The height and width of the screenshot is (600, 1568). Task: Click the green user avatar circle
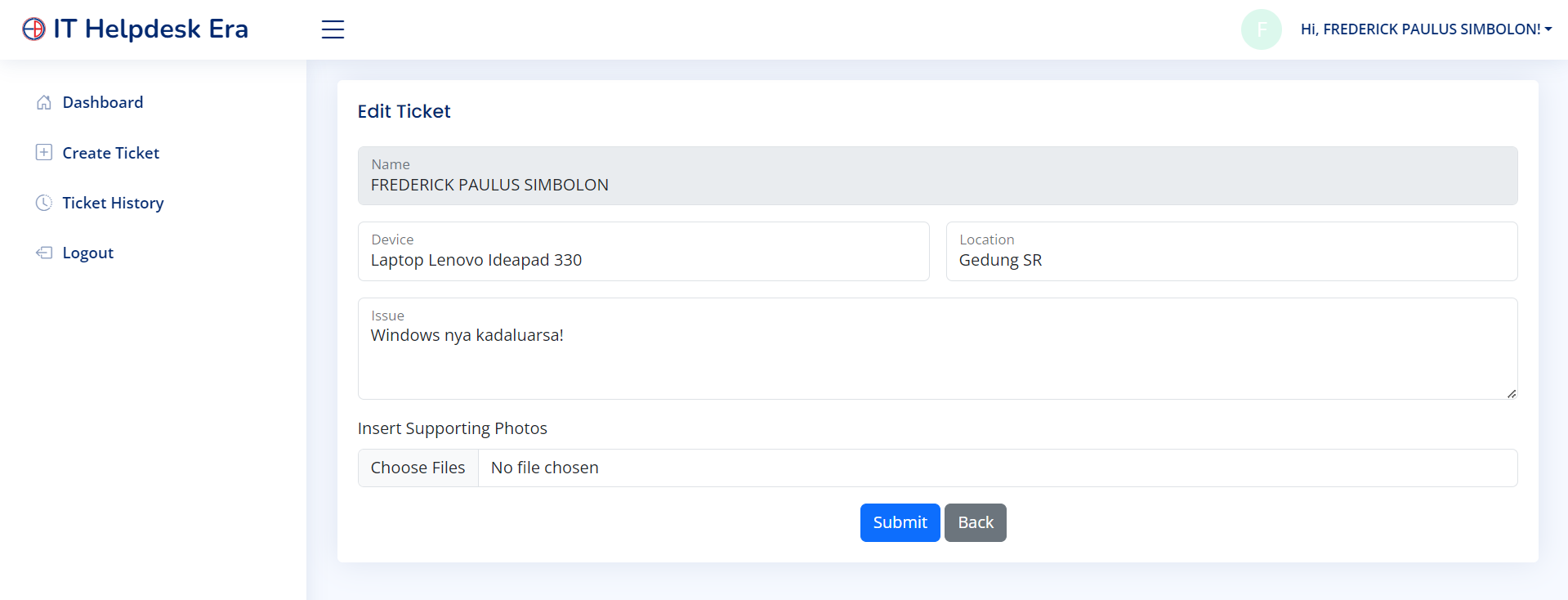(1261, 29)
